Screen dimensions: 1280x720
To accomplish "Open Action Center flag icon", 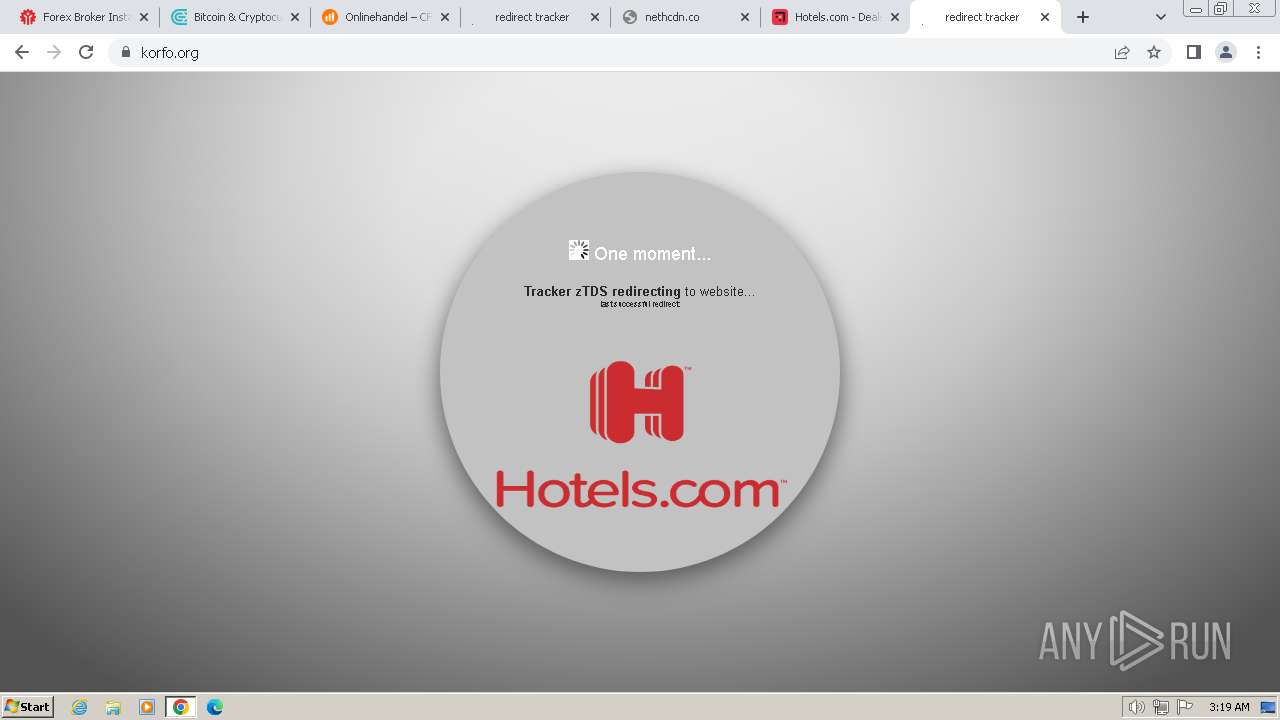I will click(x=1185, y=707).
